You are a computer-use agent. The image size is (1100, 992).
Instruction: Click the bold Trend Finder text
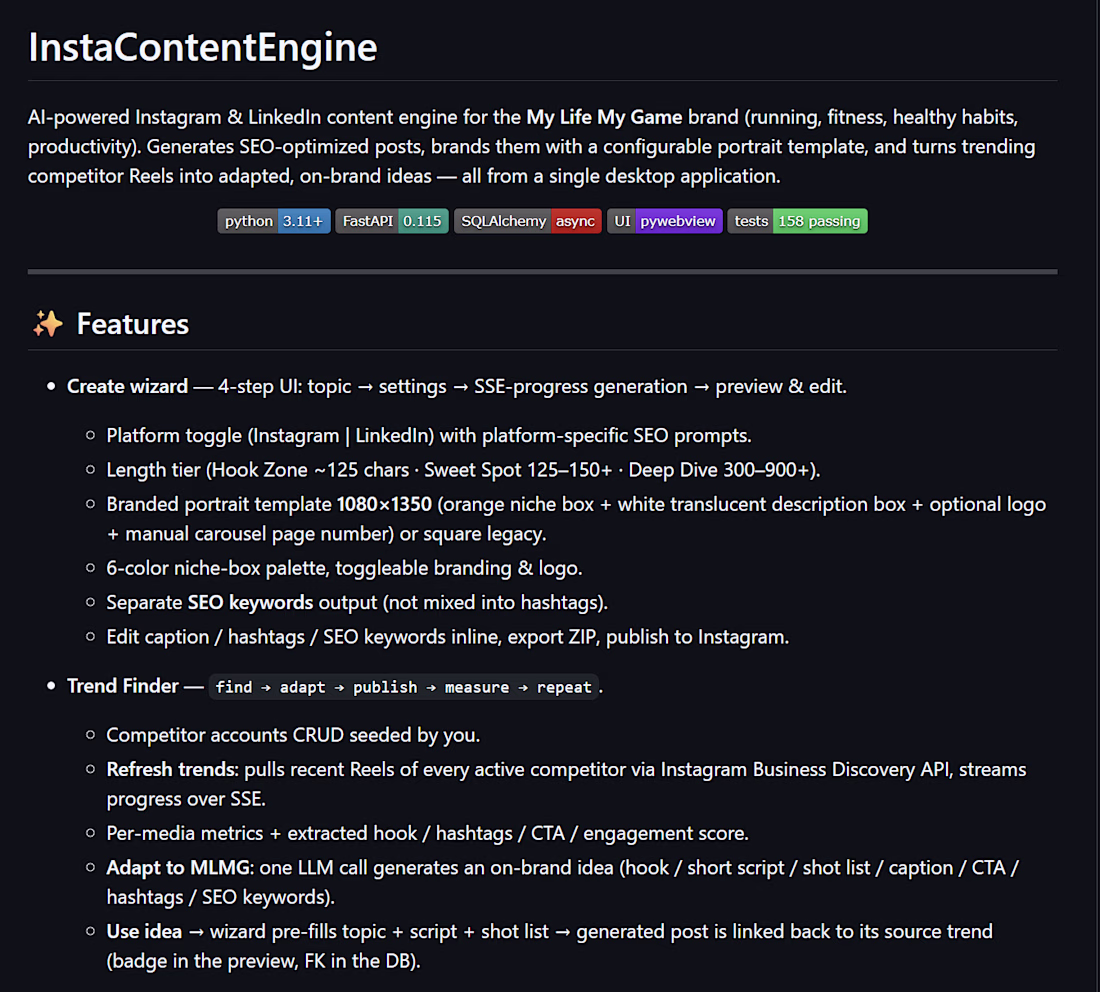123,686
